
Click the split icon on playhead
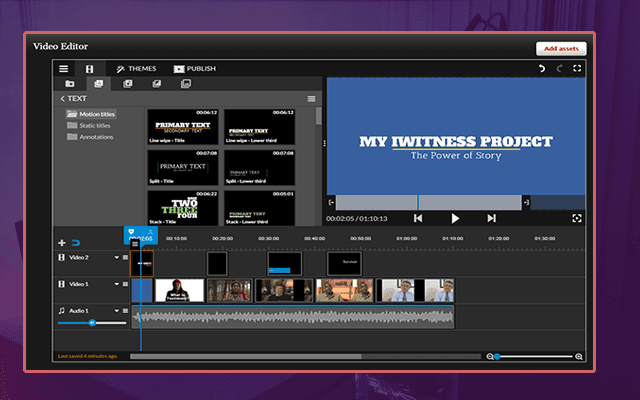[150, 232]
